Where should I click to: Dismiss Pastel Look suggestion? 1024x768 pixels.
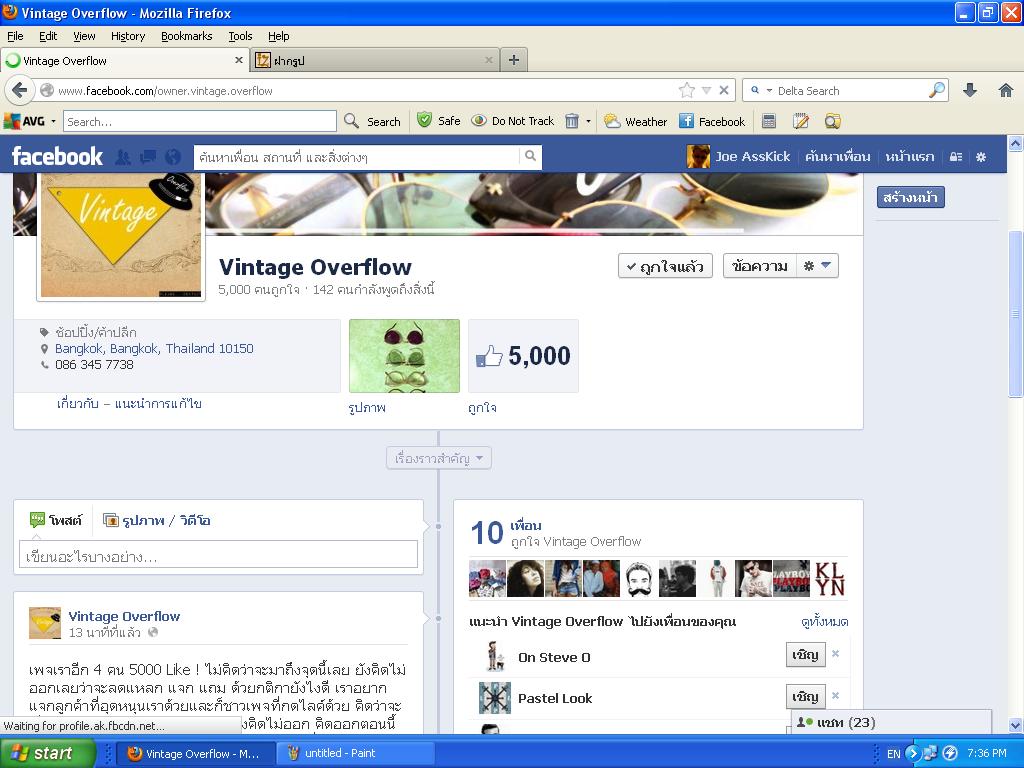pyautogui.click(x=835, y=696)
